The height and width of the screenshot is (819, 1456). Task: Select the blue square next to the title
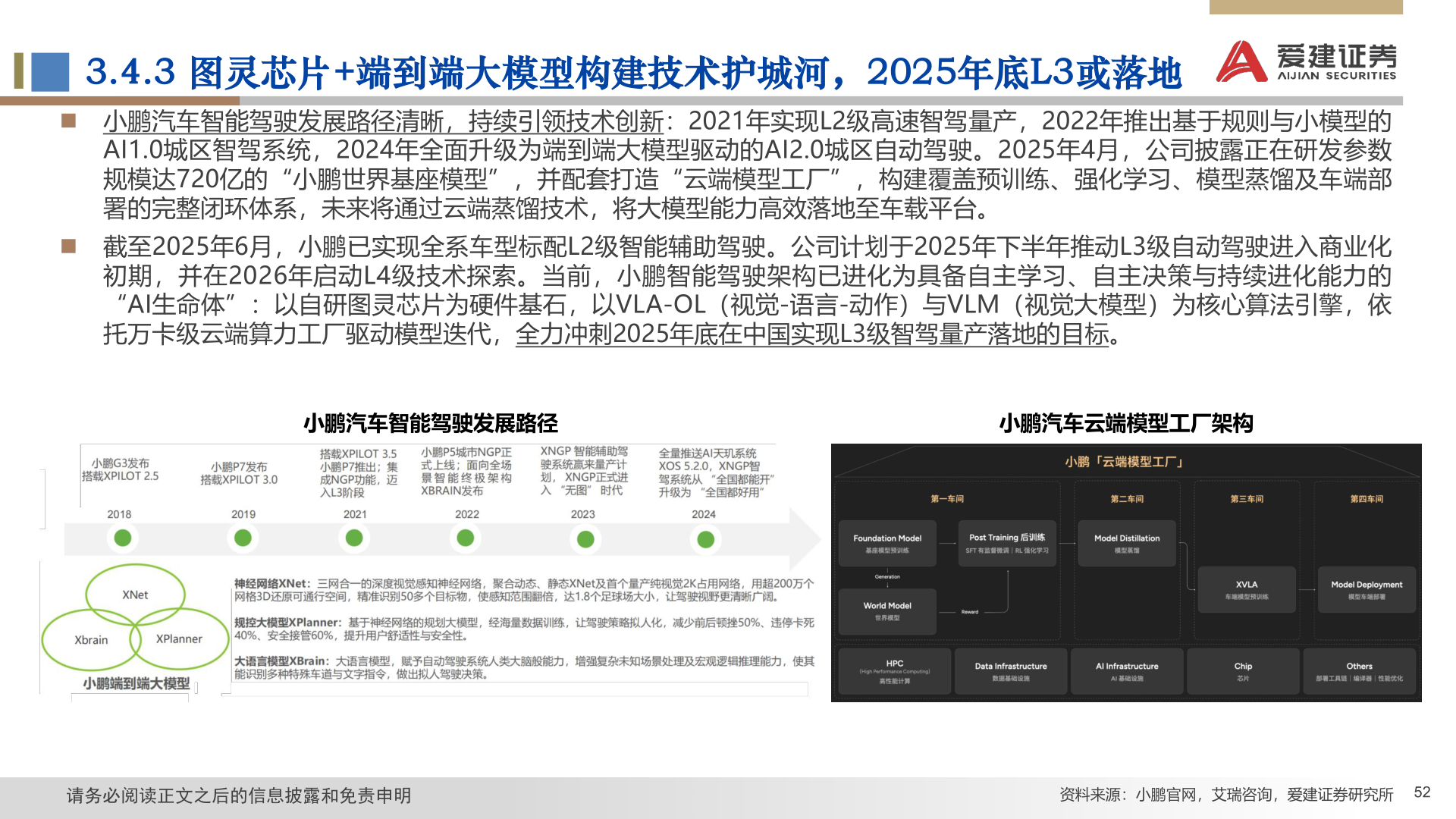tap(49, 70)
